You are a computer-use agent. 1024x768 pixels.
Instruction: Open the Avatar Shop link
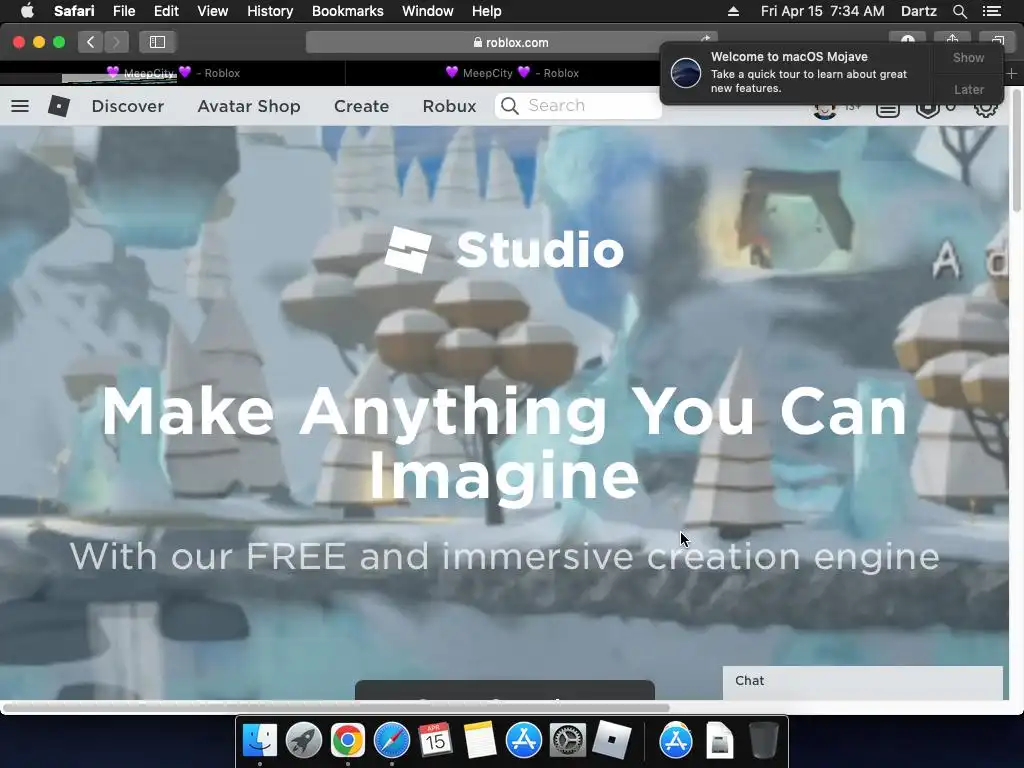pyautogui.click(x=249, y=106)
